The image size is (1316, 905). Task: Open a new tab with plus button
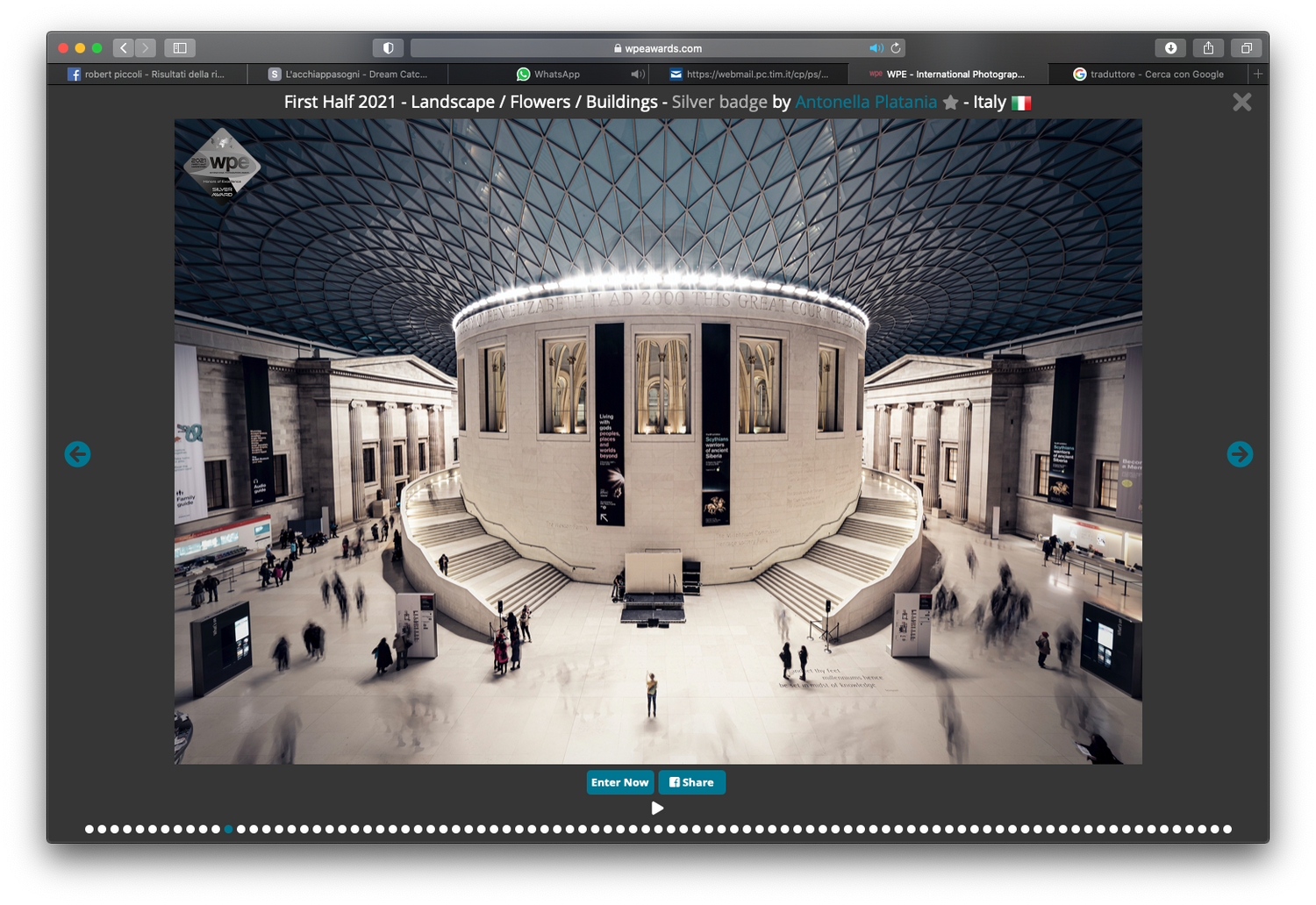coord(1258,75)
